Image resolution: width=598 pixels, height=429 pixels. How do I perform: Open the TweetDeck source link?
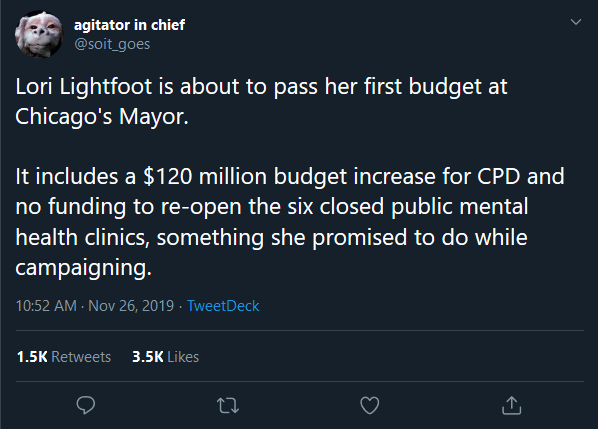click(x=223, y=306)
